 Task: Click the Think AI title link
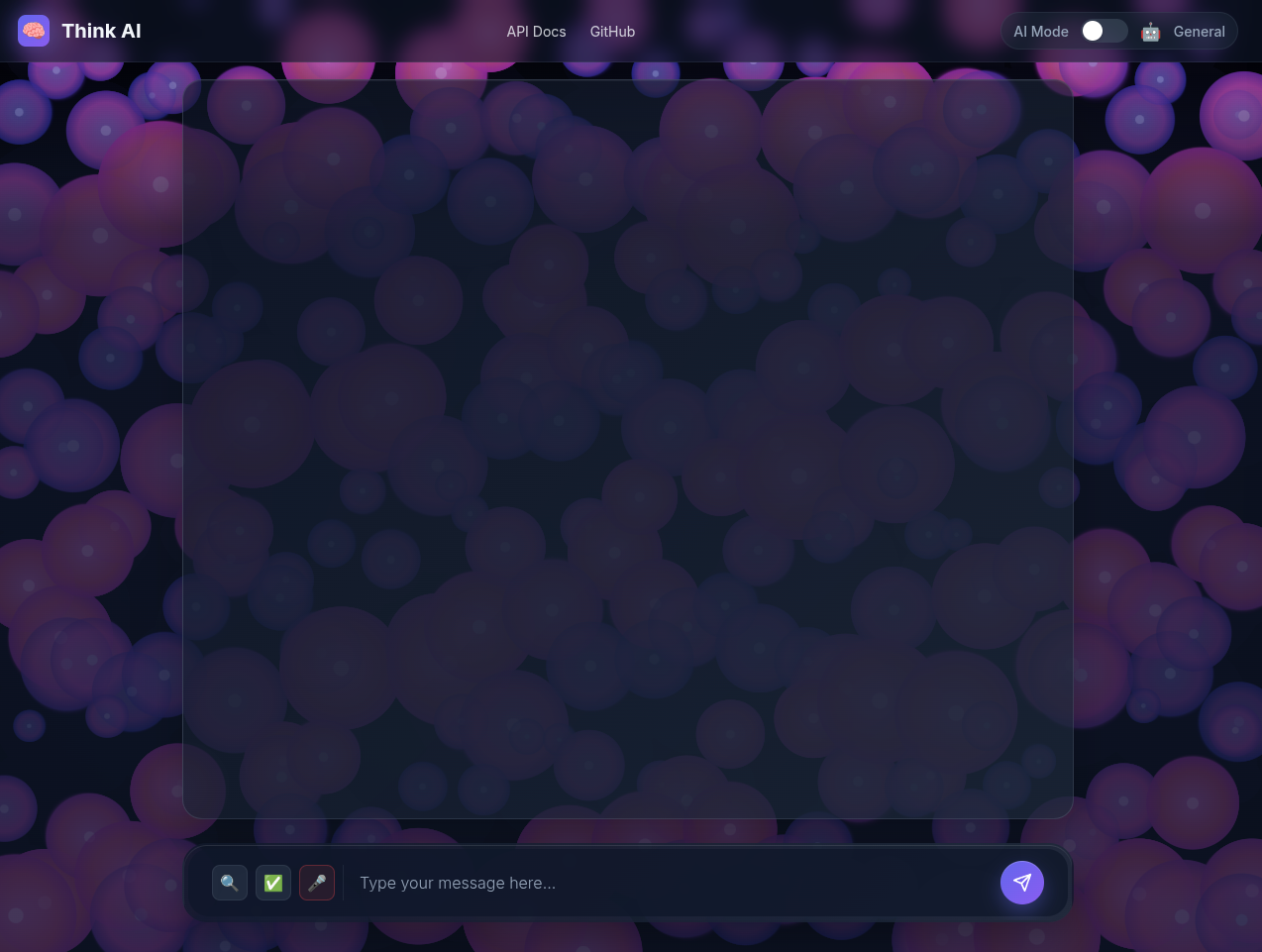pos(101,31)
